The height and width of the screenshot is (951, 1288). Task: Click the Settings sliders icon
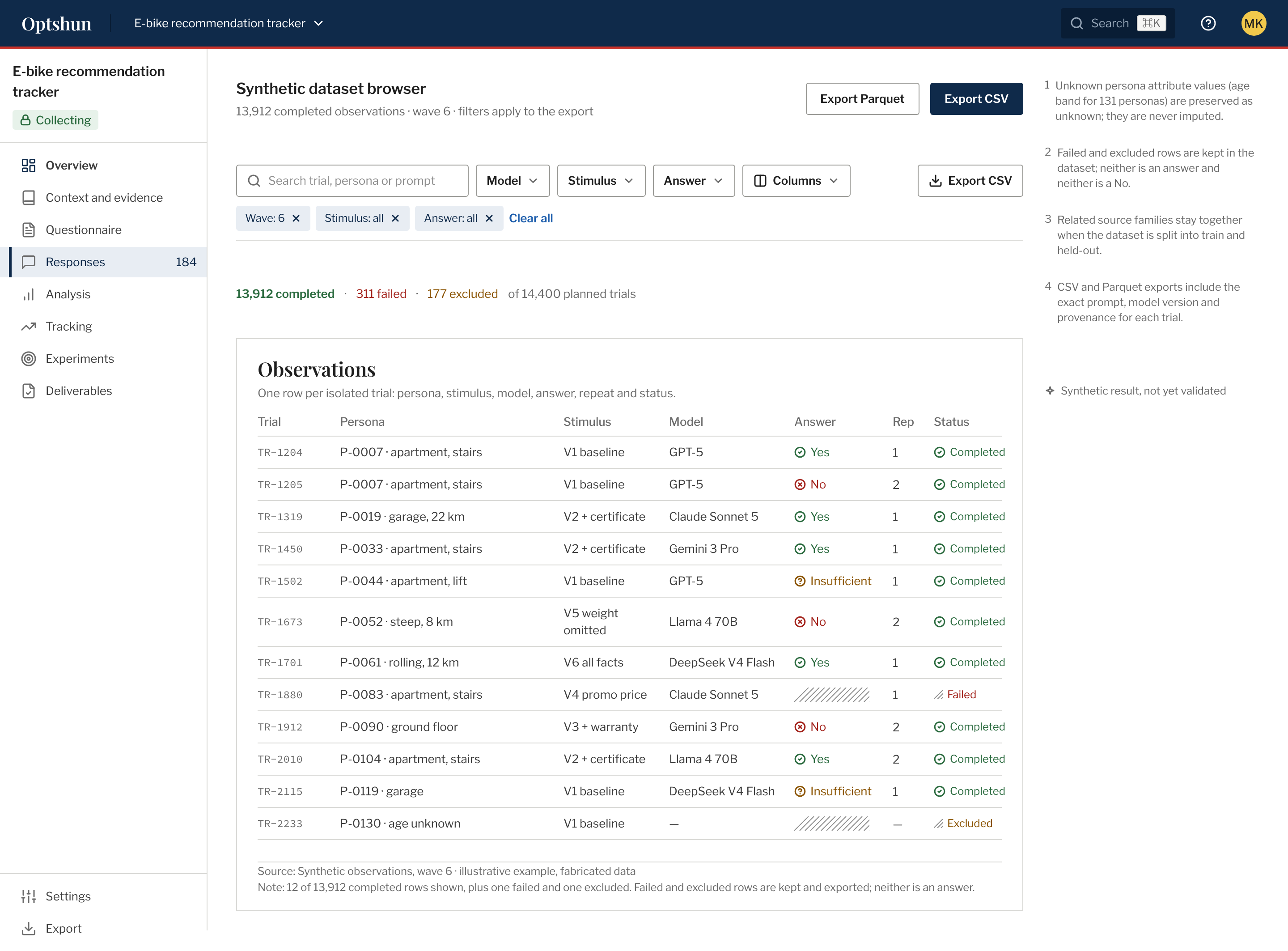[x=29, y=897]
